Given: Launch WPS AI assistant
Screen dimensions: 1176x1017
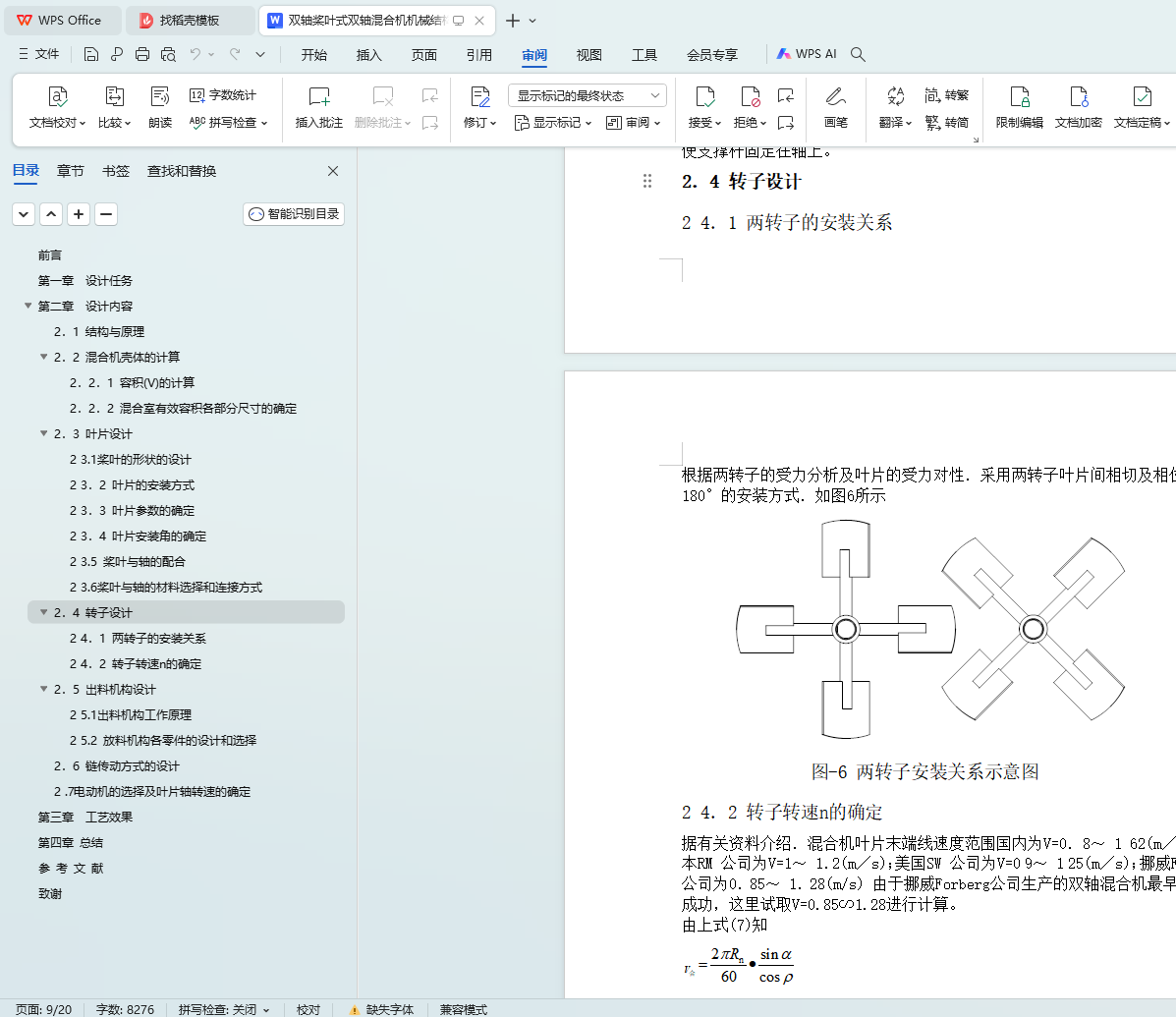Looking at the screenshot, I should click(x=807, y=54).
